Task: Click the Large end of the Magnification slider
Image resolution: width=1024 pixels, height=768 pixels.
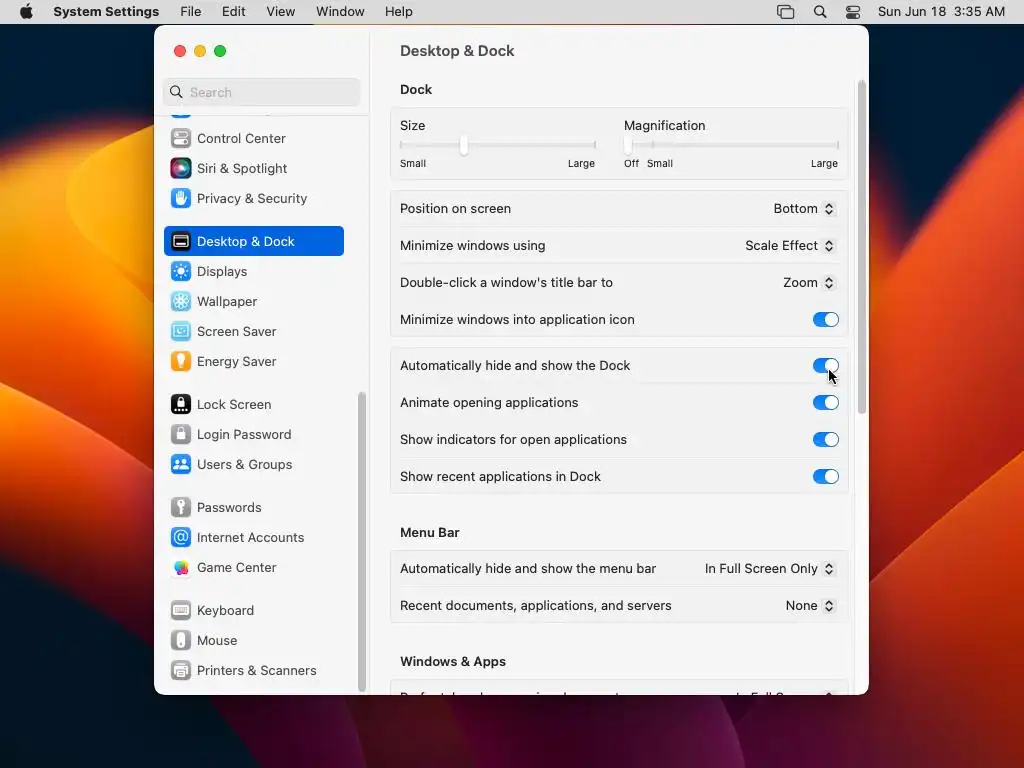Action: click(837, 145)
